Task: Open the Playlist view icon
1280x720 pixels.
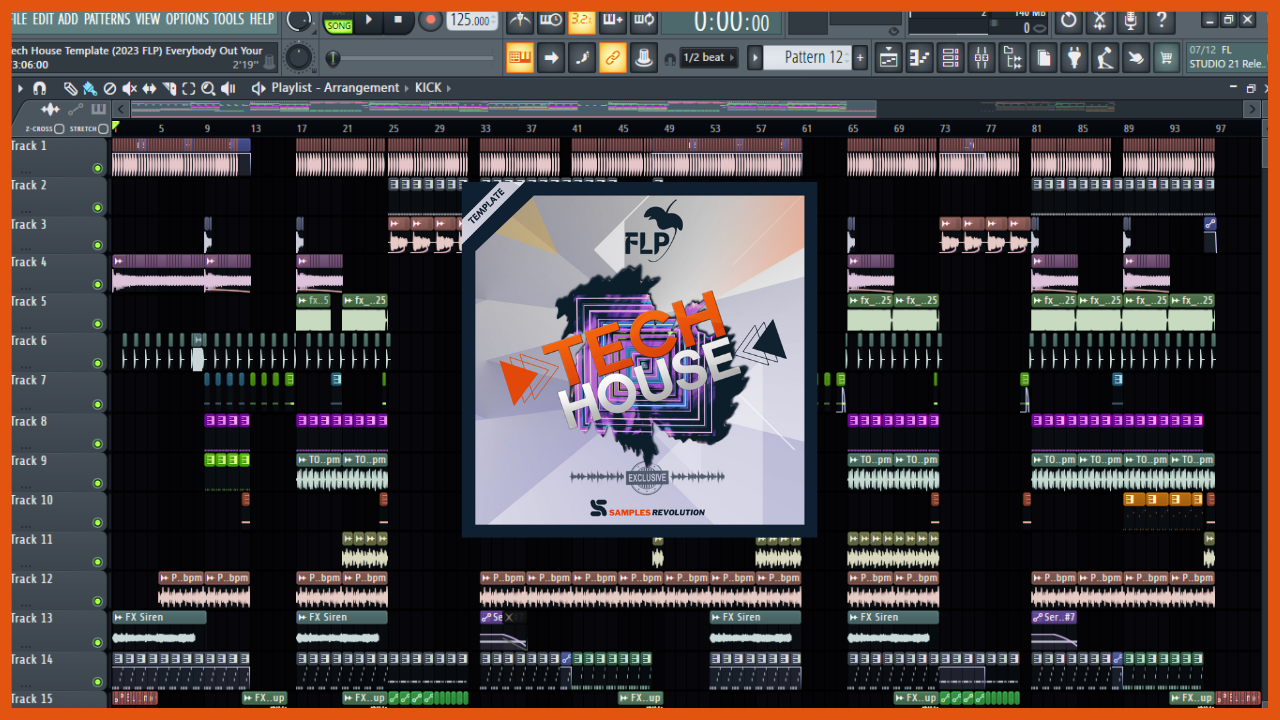Action: [888, 58]
